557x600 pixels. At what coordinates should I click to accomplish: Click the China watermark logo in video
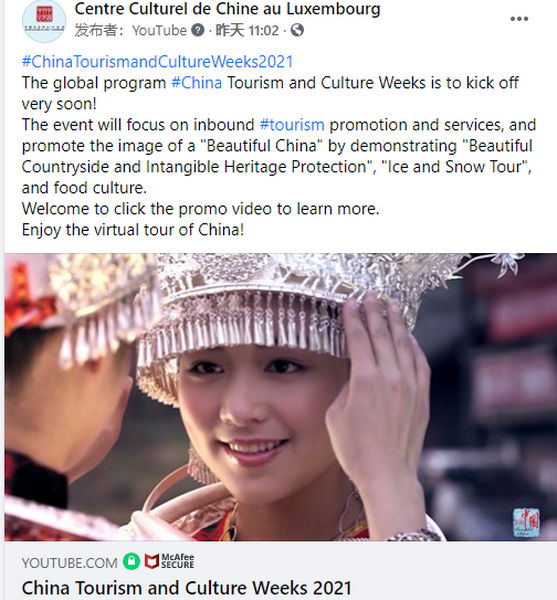[x=526, y=522]
